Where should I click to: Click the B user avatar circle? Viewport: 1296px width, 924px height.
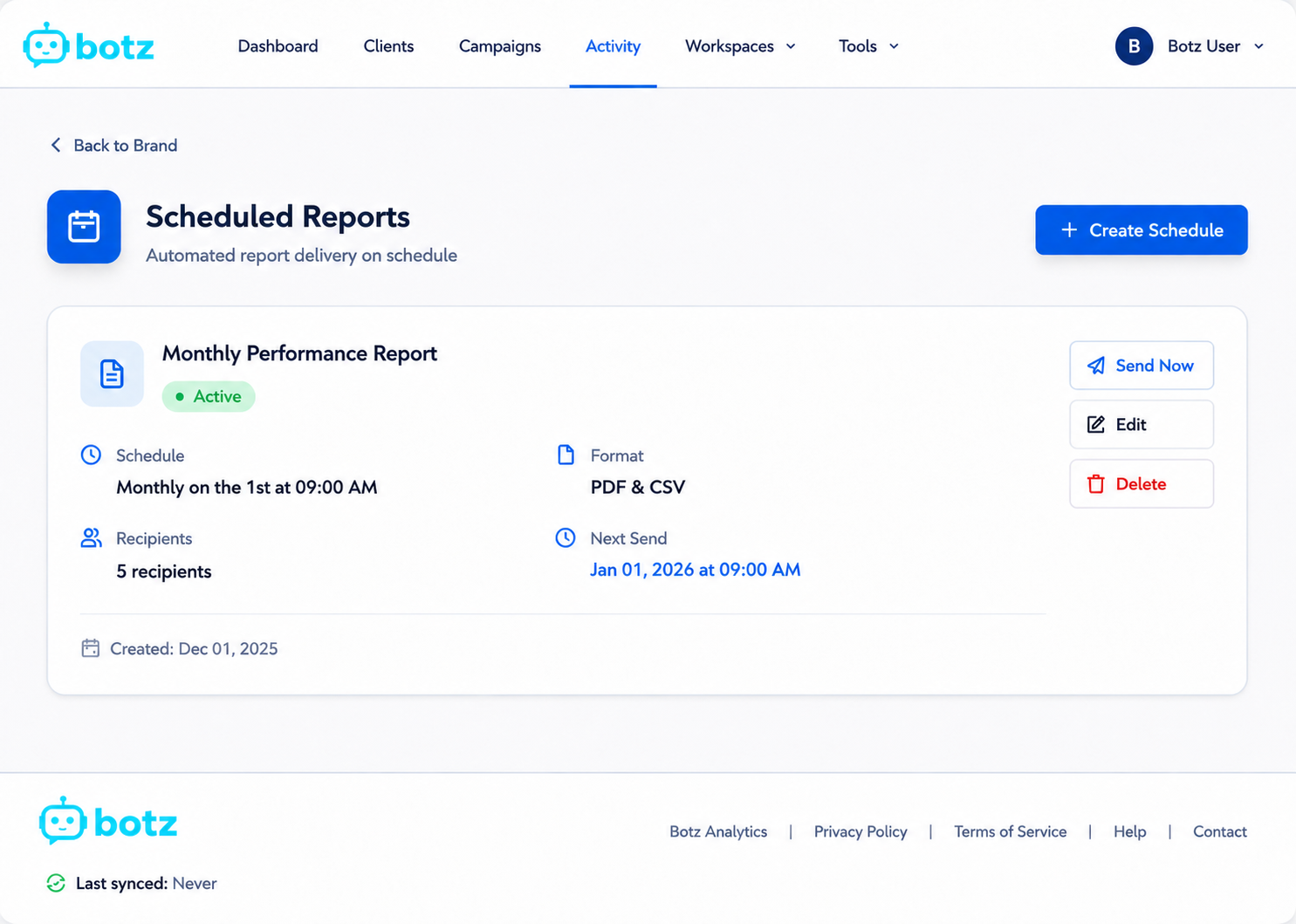click(1134, 46)
